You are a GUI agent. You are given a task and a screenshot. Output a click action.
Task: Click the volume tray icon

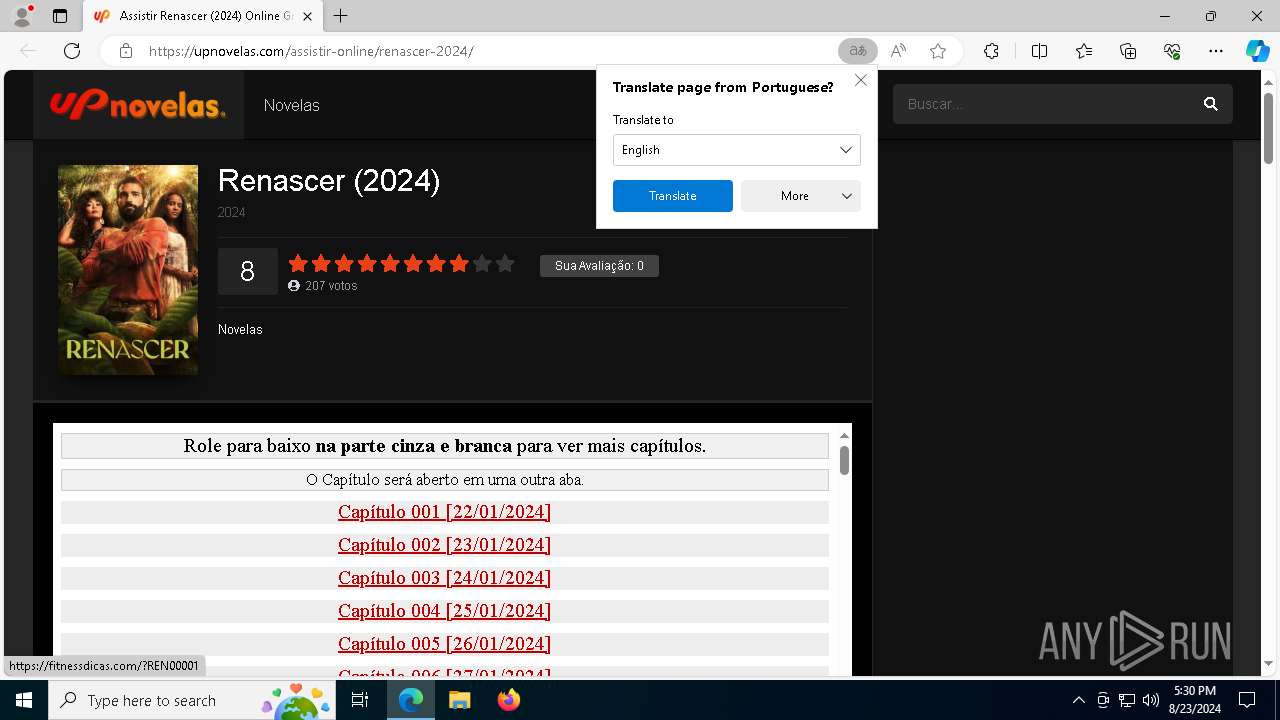tap(1151, 700)
